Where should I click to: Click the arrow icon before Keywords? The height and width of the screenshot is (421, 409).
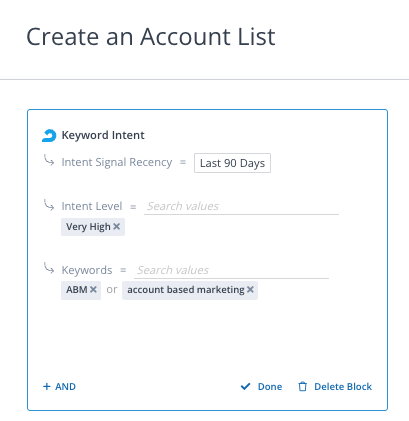click(x=49, y=268)
